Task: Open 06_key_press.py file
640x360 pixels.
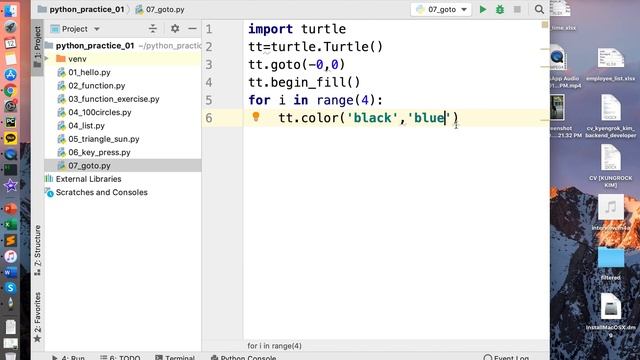Action: tap(99, 152)
